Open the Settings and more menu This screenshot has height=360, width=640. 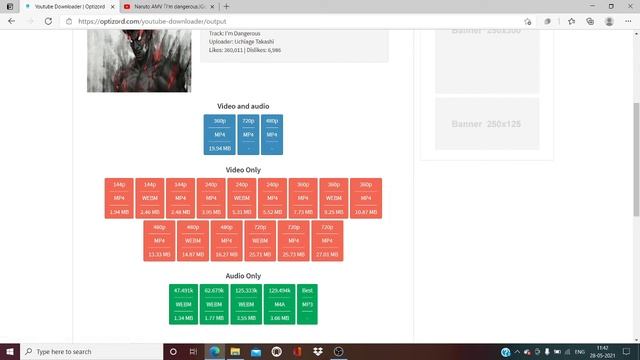pos(628,21)
